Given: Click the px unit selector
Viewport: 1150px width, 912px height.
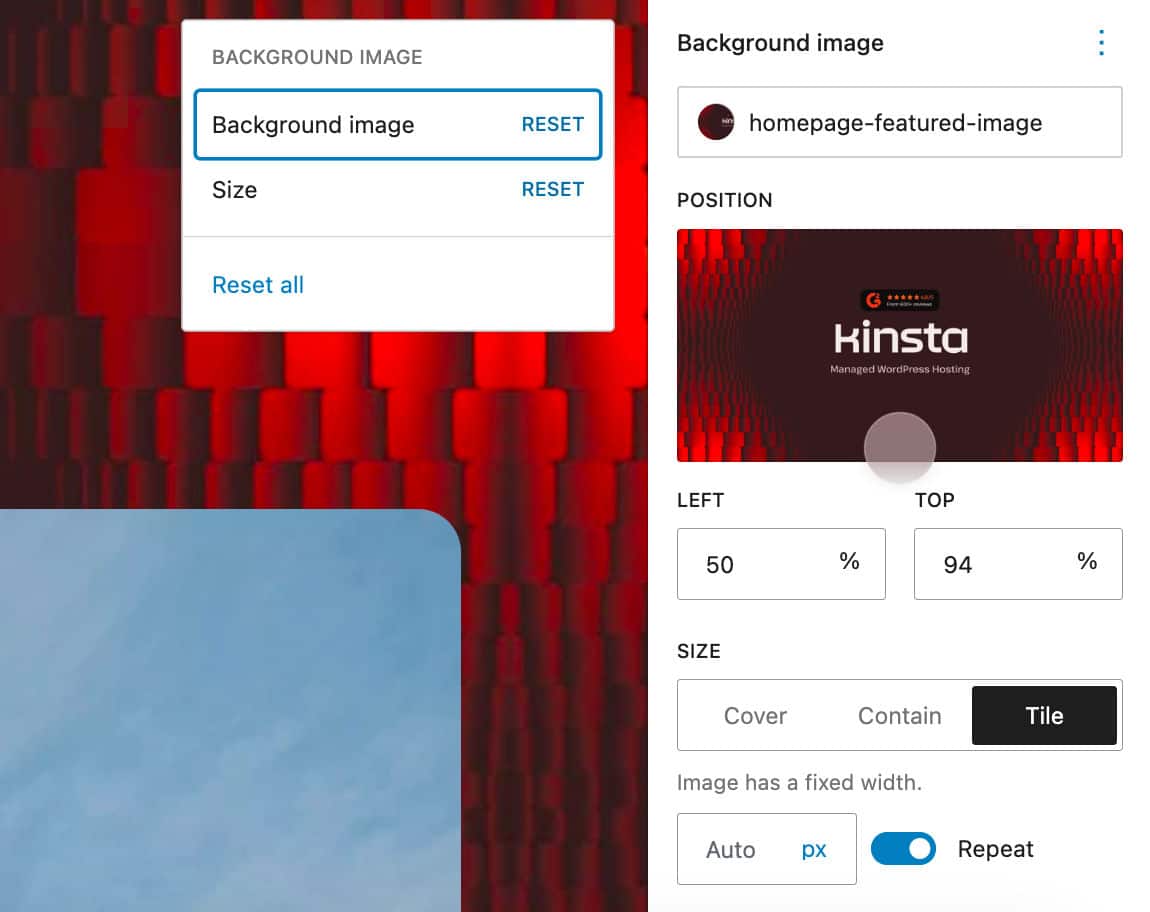Looking at the screenshot, I should click(814, 849).
